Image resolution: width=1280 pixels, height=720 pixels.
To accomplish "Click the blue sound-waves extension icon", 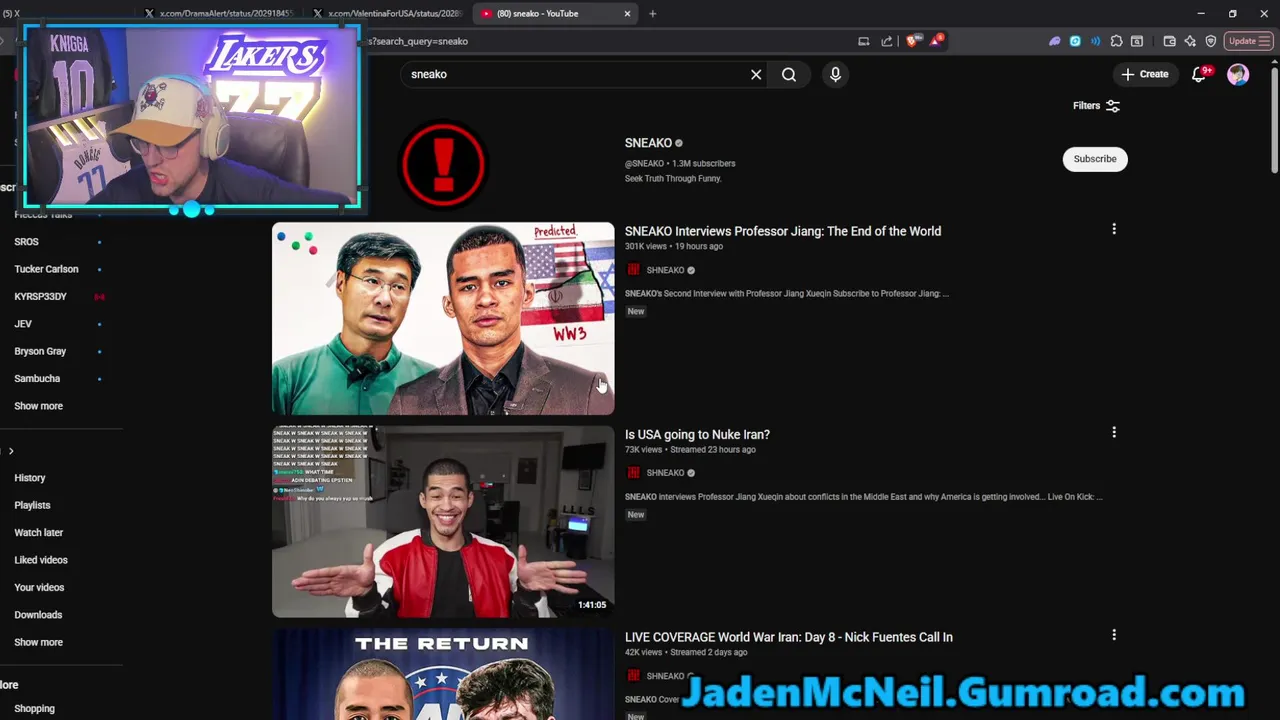I will point(1095,41).
